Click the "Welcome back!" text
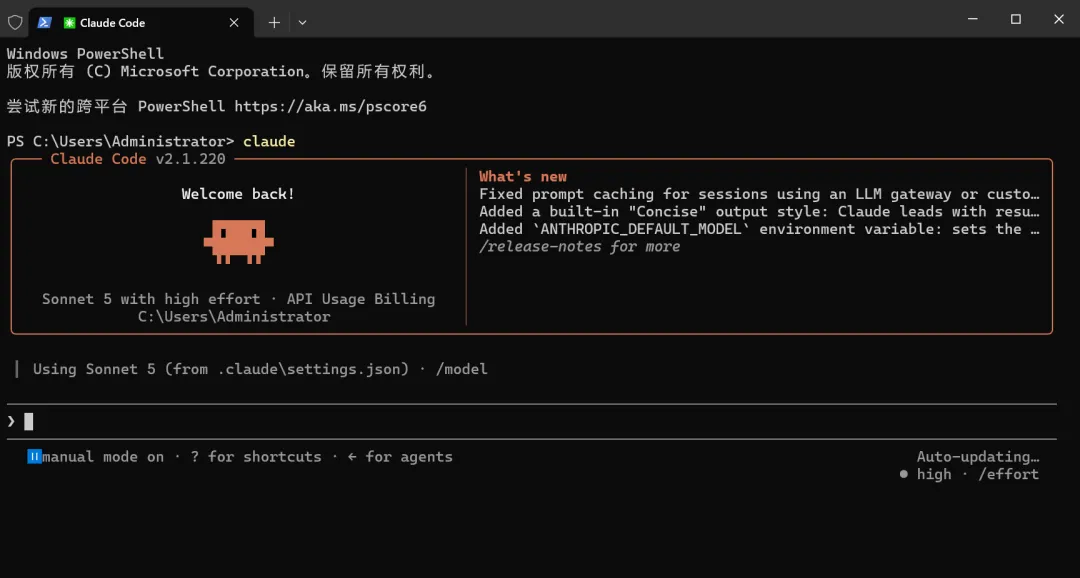This screenshot has width=1080, height=578. (238, 194)
